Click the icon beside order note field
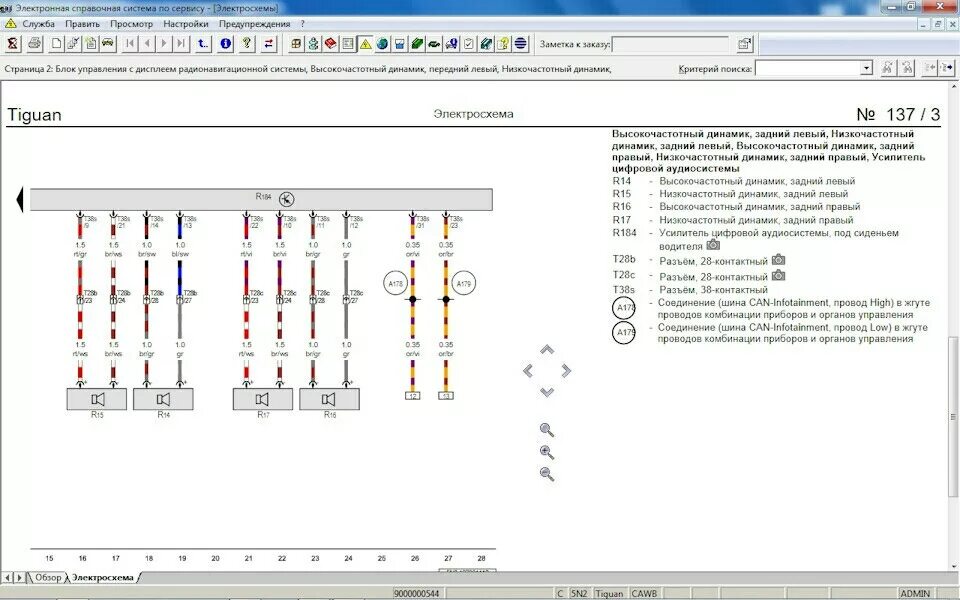This screenshot has height=600, width=960. tap(744, 43)
